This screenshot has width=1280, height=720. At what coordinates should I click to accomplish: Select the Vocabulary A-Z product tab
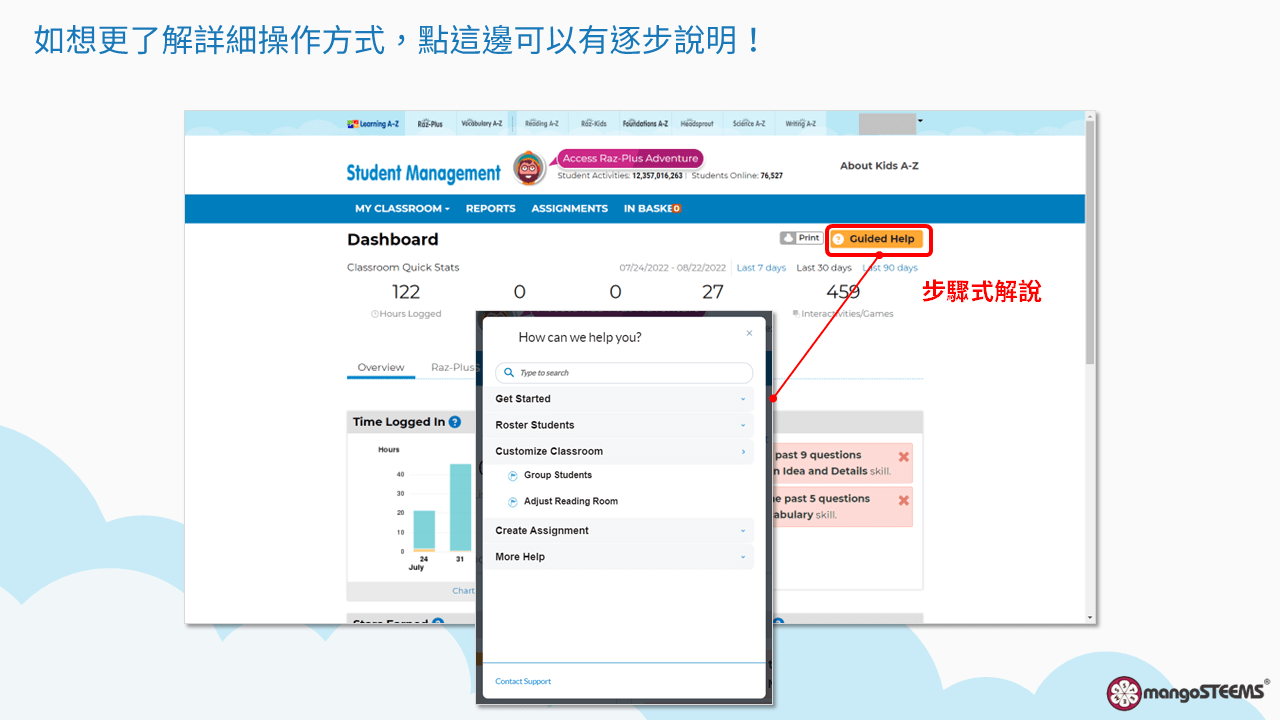point(482,124)
